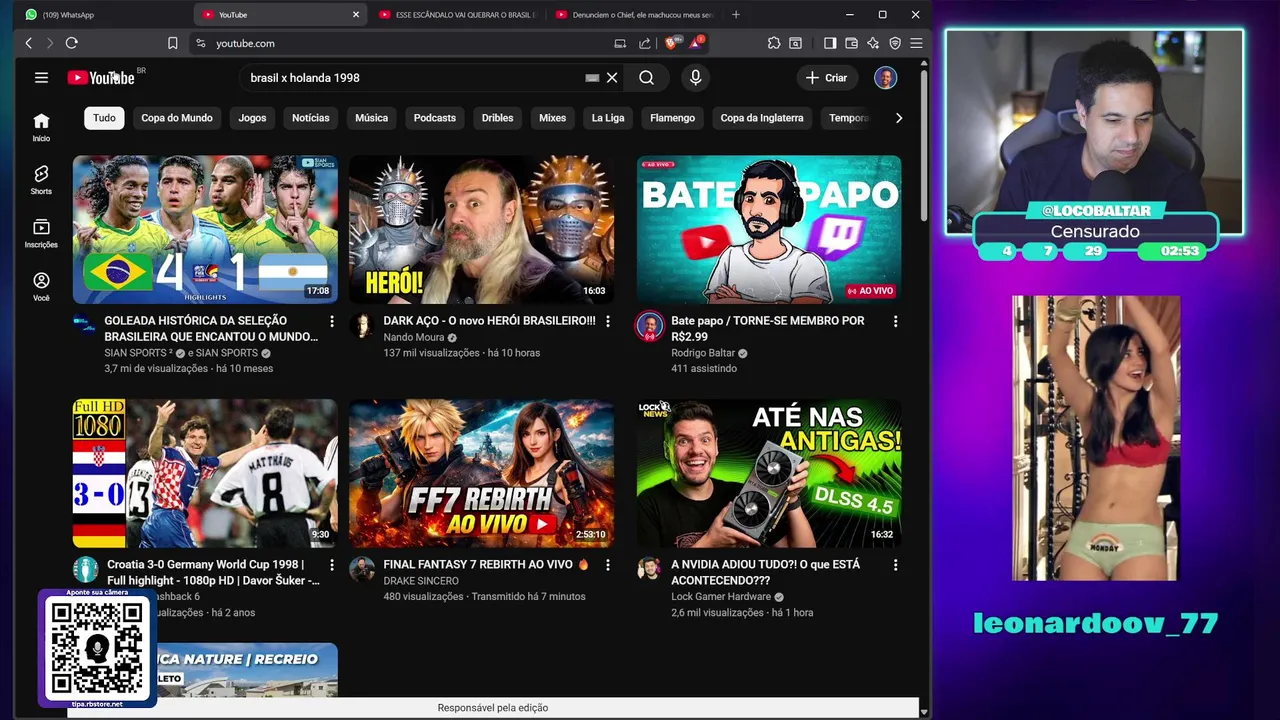Open Inscrições in YouTube sidebar
The height and width of the screenshot is (720, 1280).
[41, 234]
